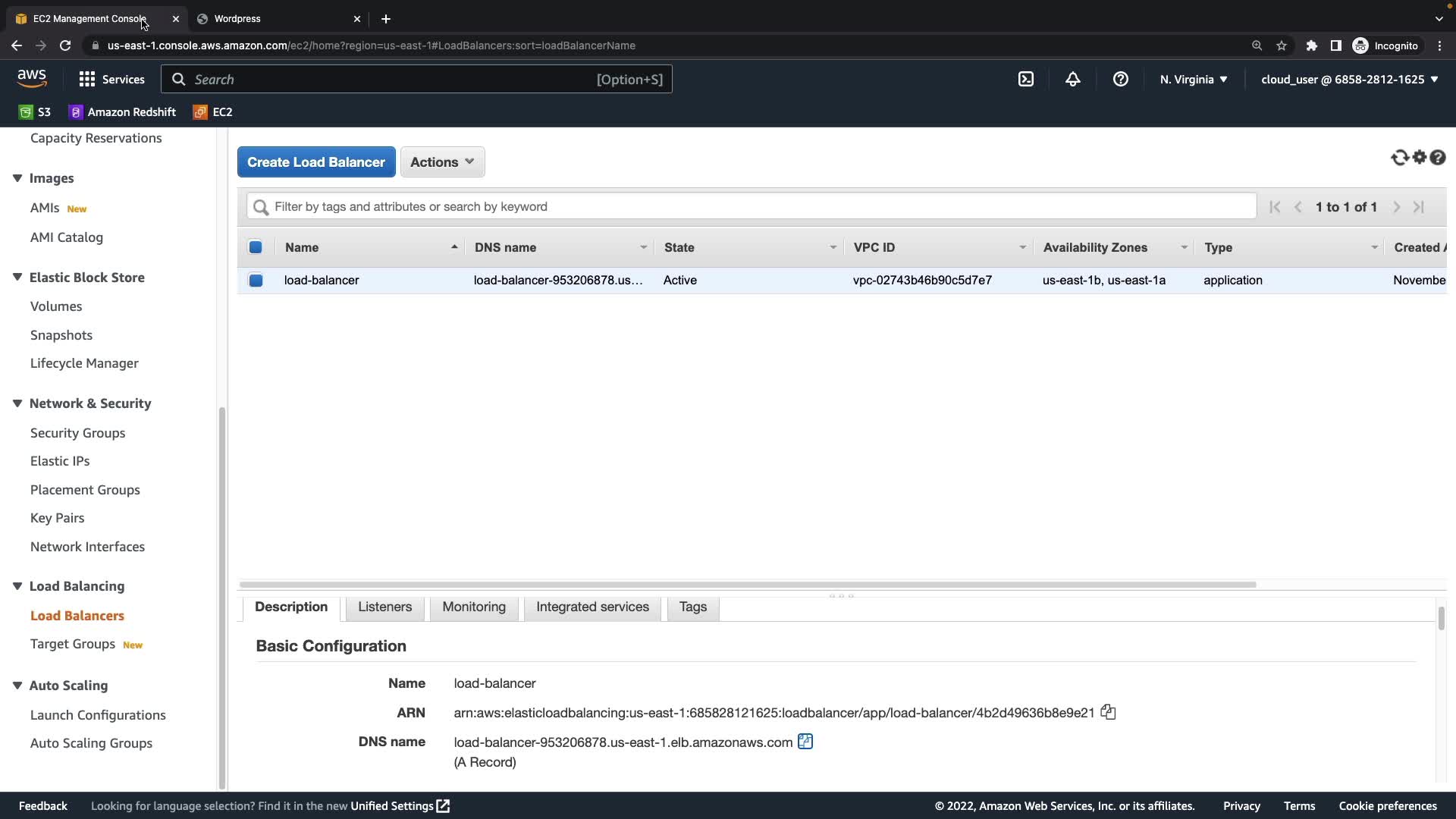Open Target Groups in sidebar
This screenshot has height=819, width=1456.
[73, 644]
